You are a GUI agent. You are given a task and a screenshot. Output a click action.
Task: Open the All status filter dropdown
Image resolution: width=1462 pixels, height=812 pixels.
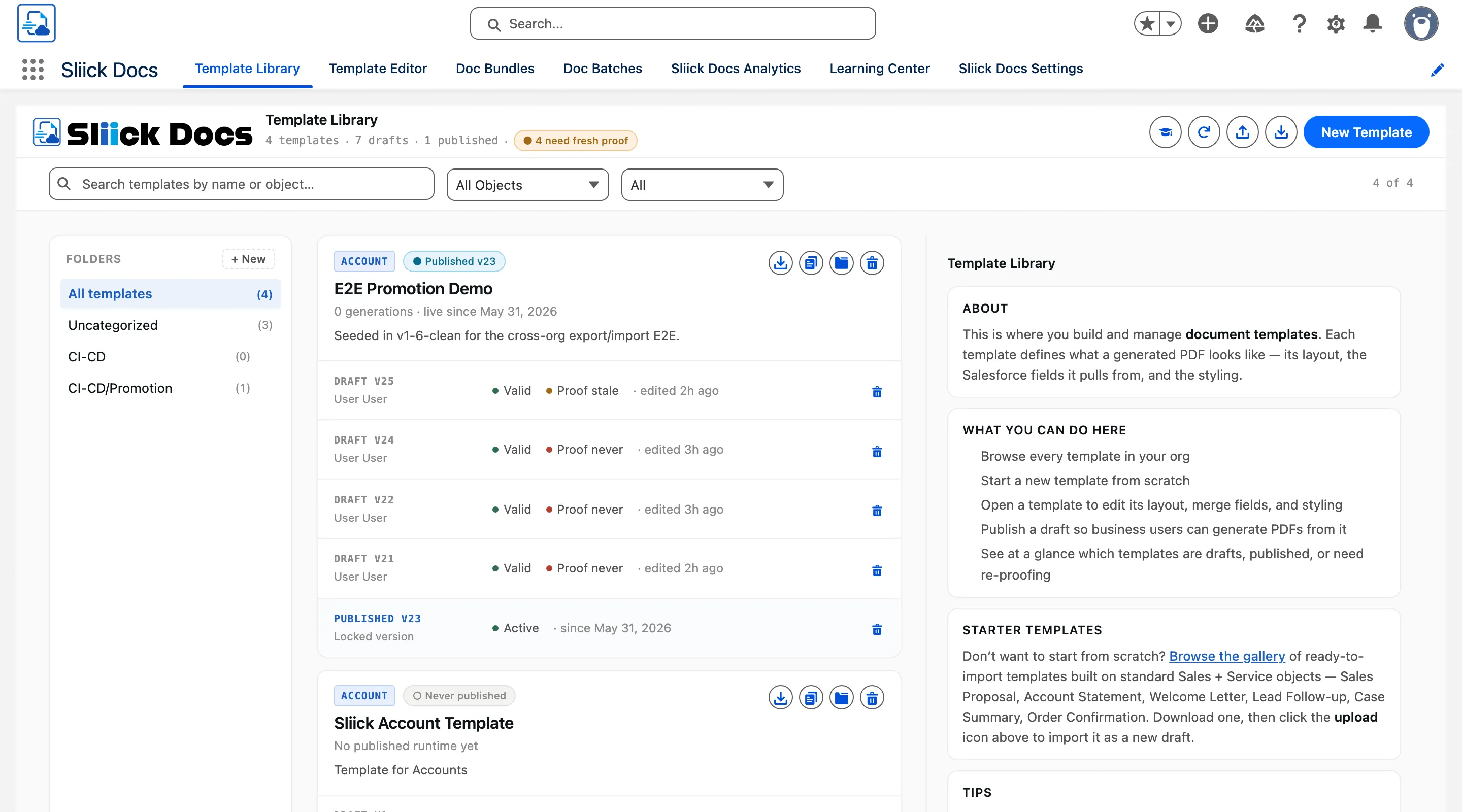click(702, 185)
